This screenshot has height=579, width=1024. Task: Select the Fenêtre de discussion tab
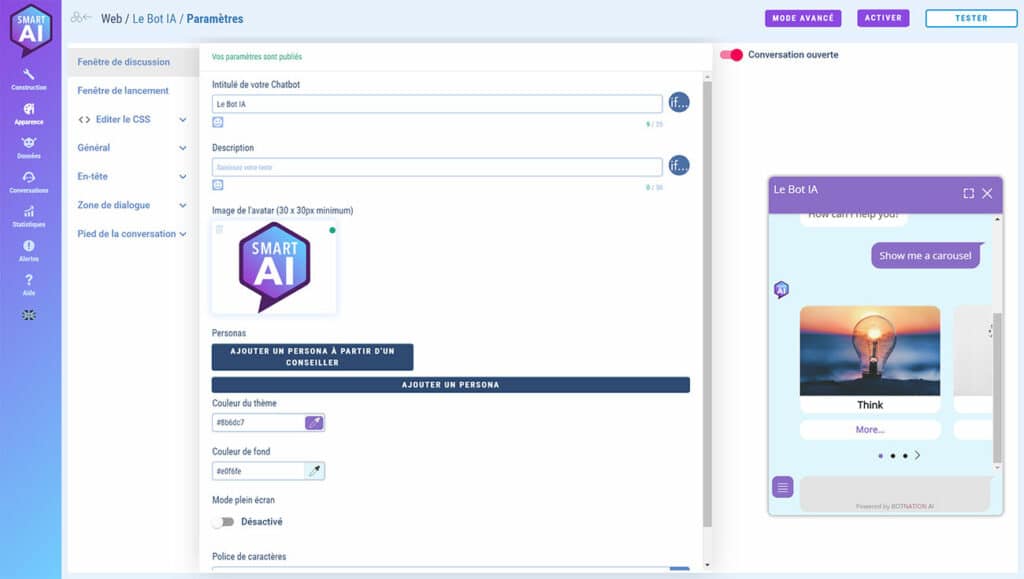[x=124, y=62]
